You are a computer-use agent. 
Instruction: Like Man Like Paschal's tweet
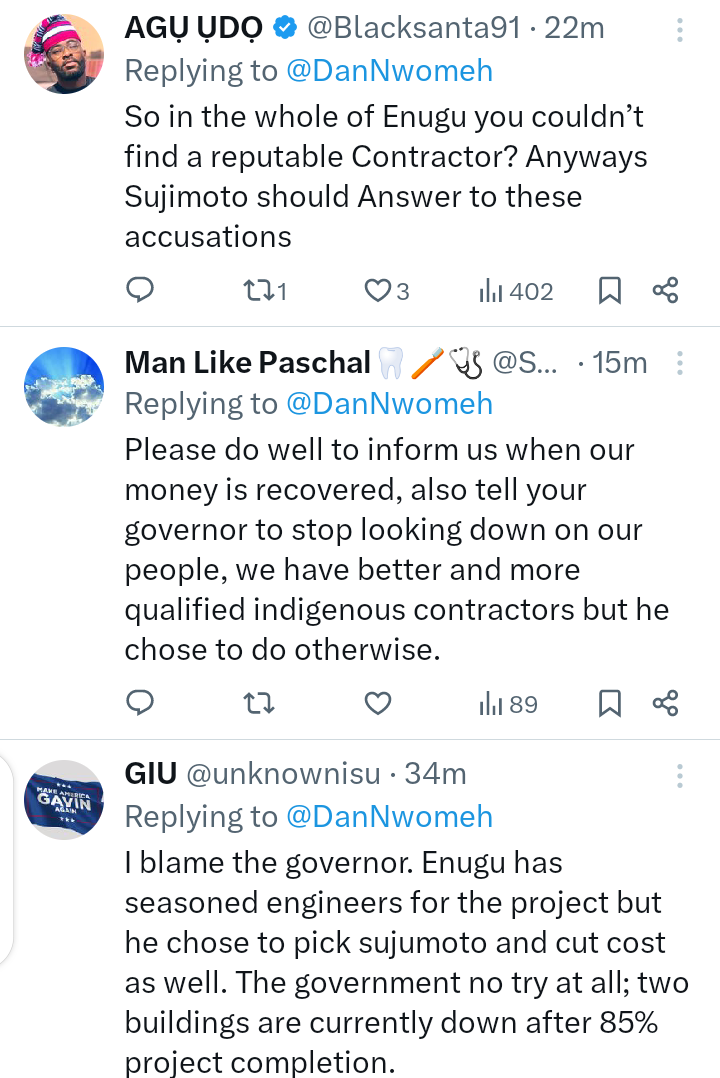(x=377, y=703)
